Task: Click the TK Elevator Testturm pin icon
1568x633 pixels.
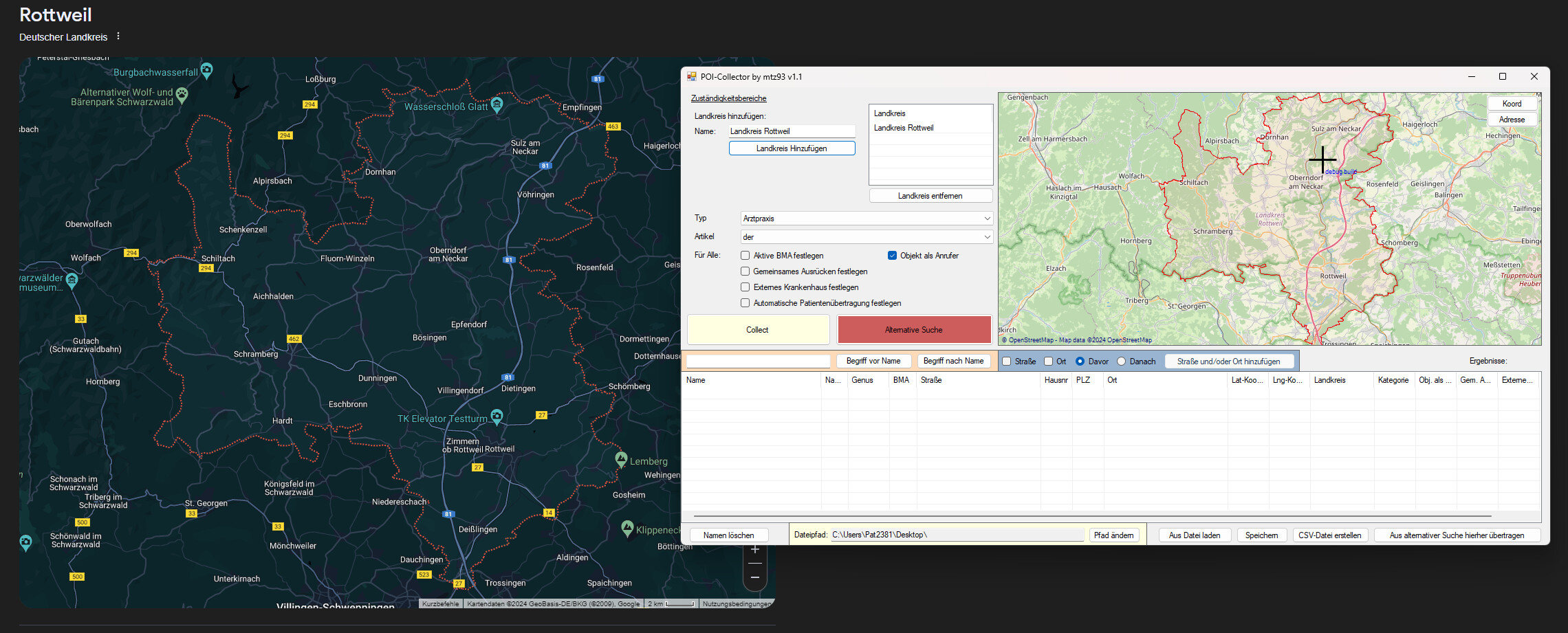Action: pyautogui.click(x=497, y=417)
